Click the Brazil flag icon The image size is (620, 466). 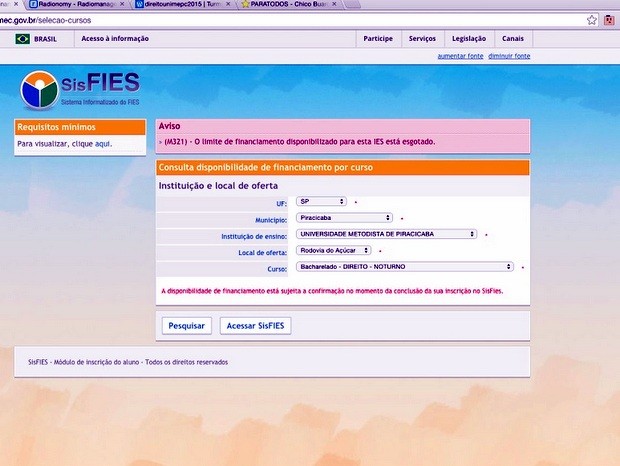pyautogui.click(x=22, y=39)
